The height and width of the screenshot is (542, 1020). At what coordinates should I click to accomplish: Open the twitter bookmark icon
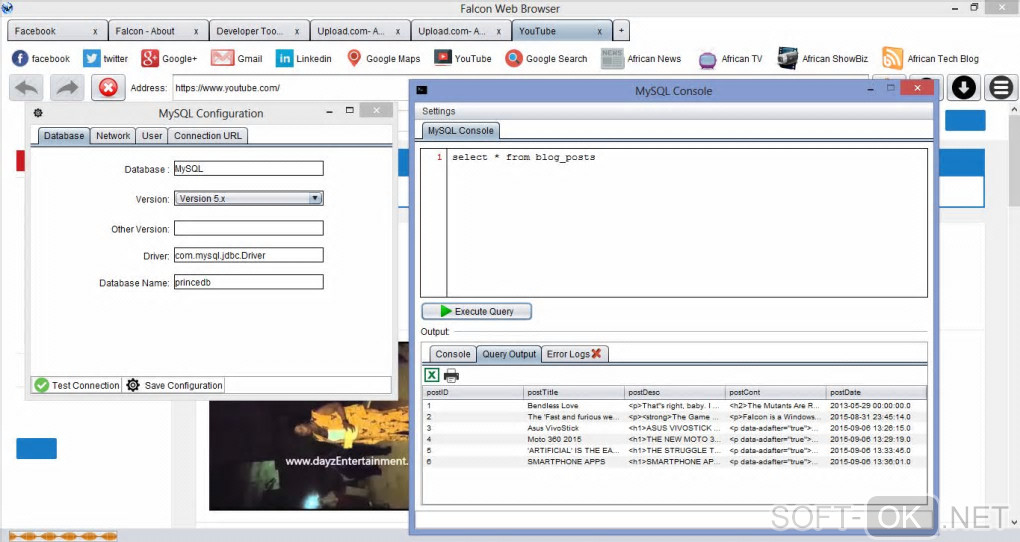click(92, 59)
